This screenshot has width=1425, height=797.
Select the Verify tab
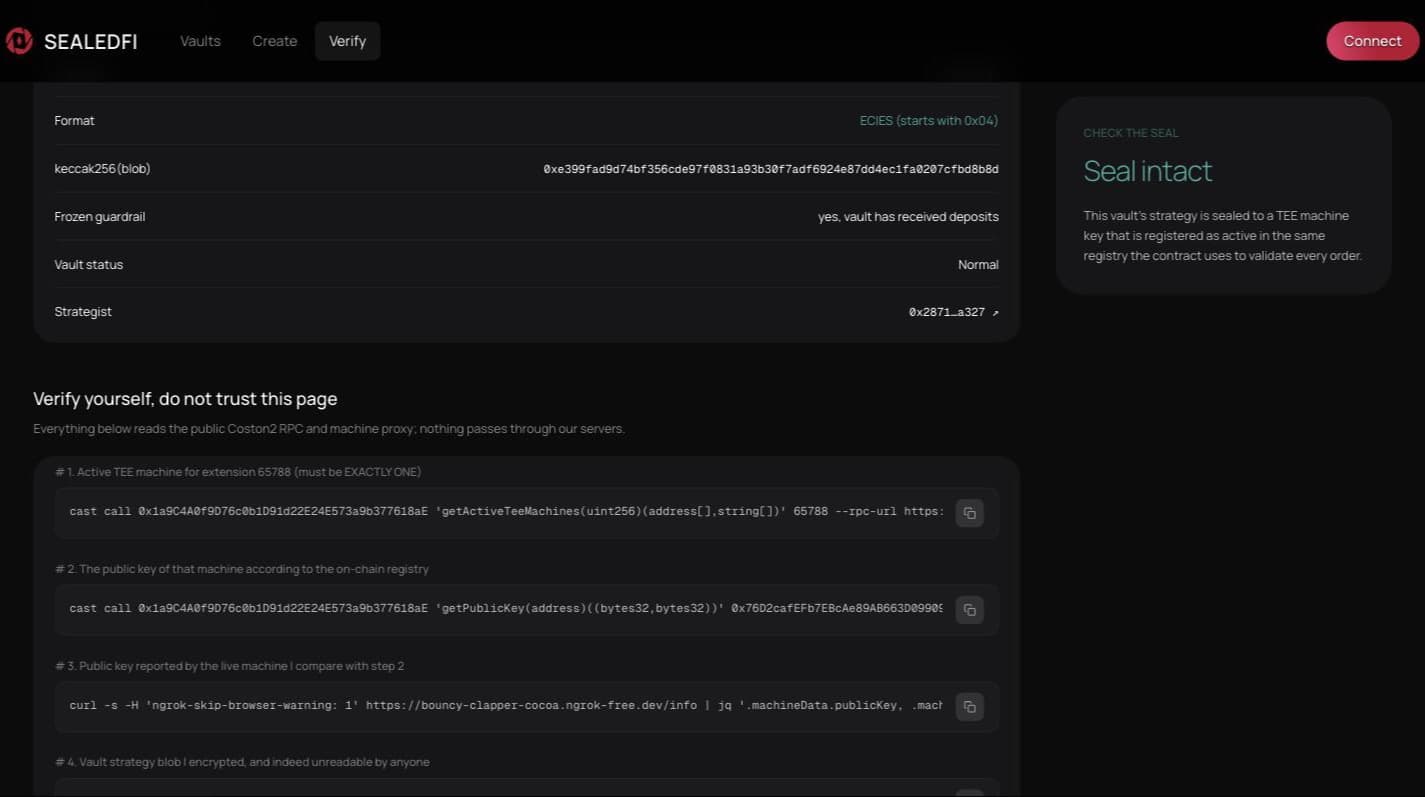pyautogui.click(x=347, y=41)
